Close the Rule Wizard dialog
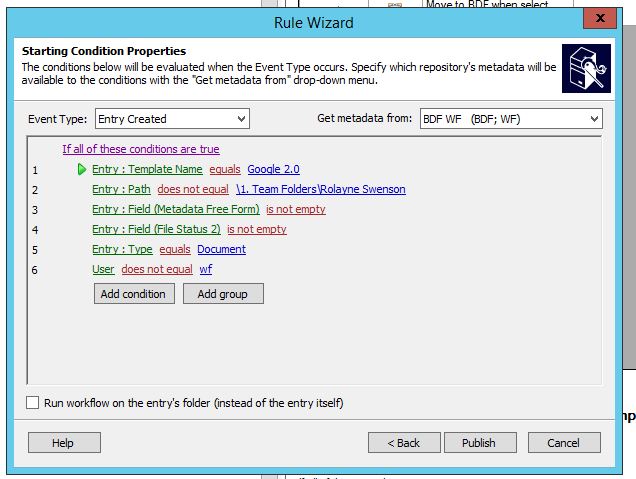 tap(600, 18)
